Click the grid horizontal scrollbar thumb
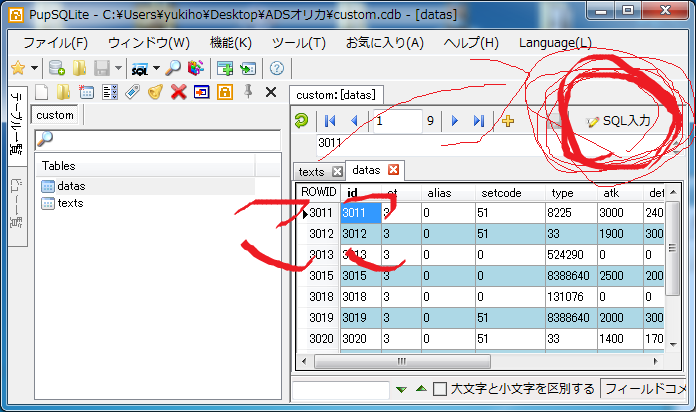Screen dimensions: 696x412 click(402, 361)
